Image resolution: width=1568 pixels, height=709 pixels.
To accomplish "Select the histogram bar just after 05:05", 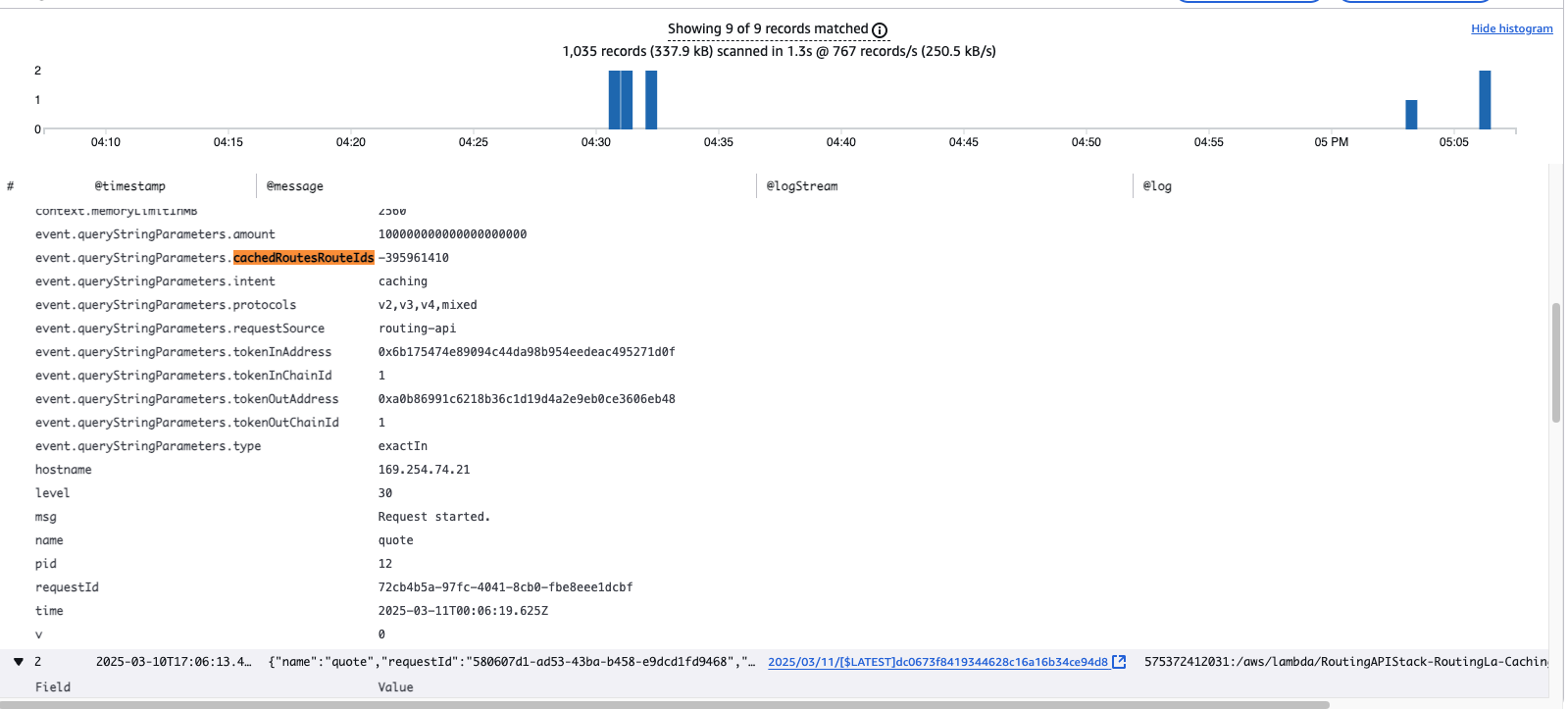I will (1485, 100).
